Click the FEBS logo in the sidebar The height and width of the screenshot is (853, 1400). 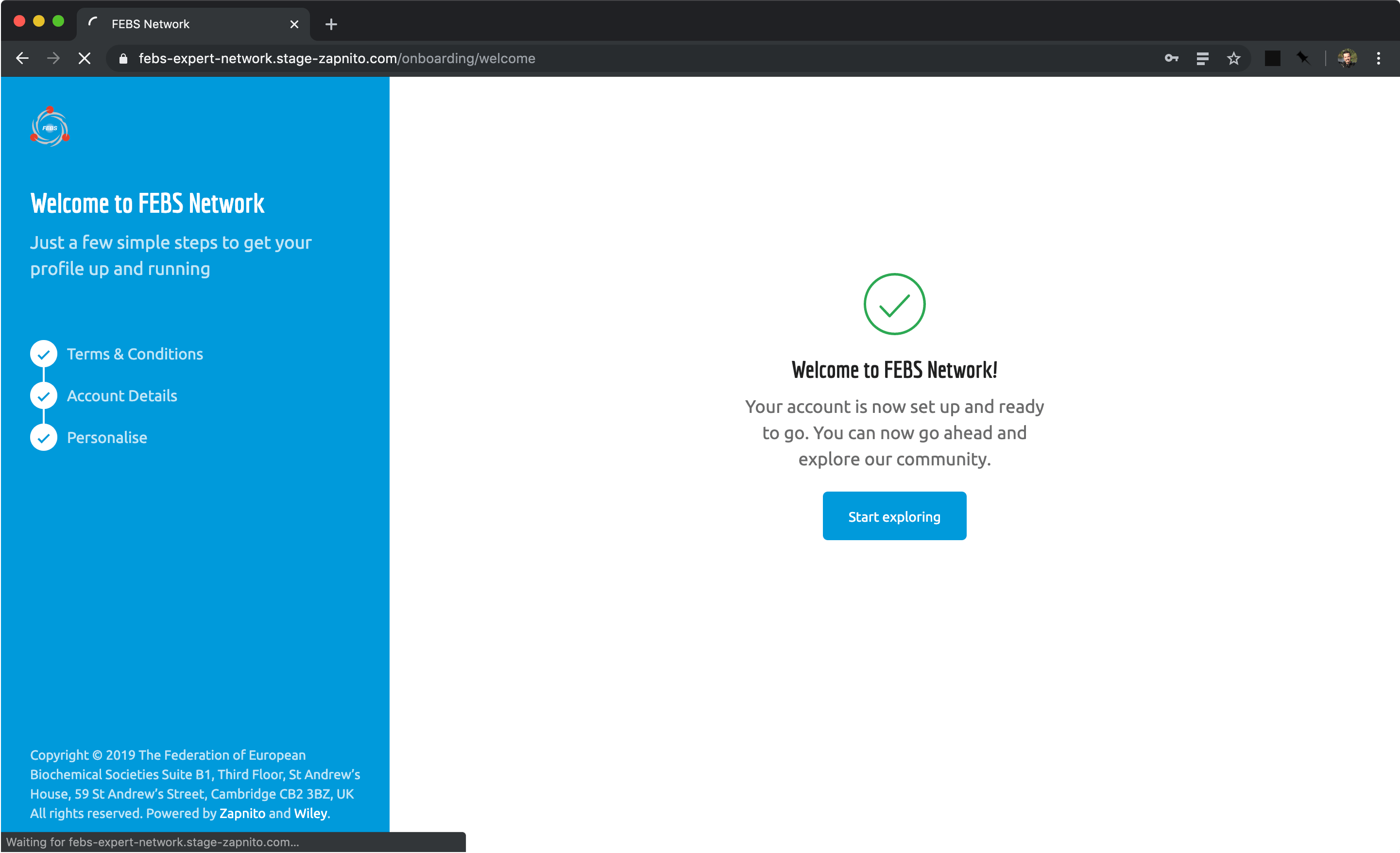coord(50,126)
